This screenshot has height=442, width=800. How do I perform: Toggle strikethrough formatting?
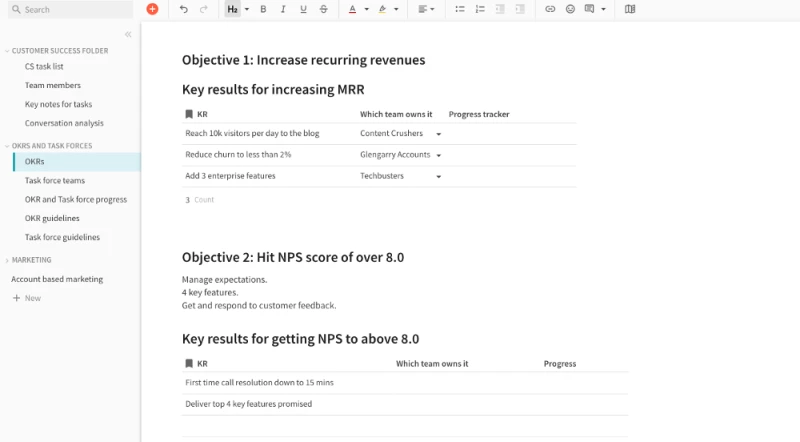(323, 9)
